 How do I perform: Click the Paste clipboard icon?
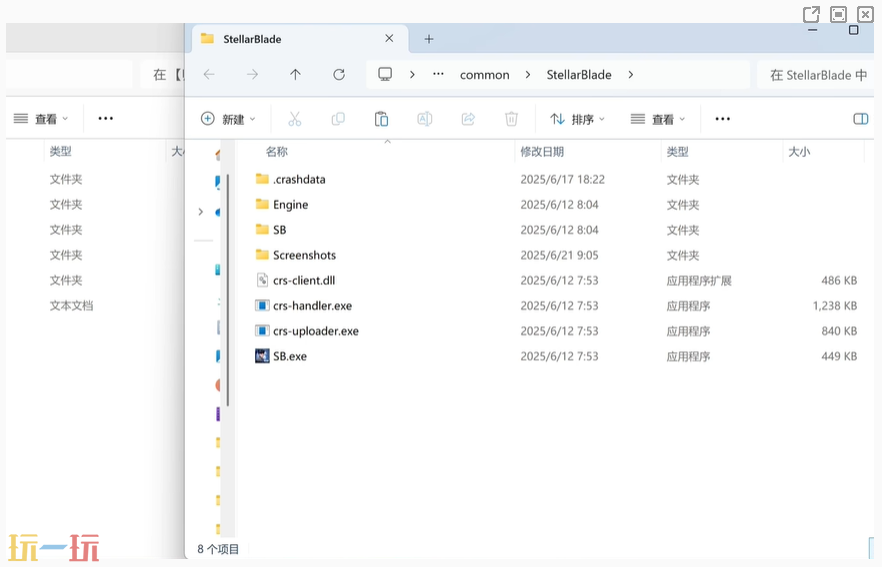[x=381, y=119]
